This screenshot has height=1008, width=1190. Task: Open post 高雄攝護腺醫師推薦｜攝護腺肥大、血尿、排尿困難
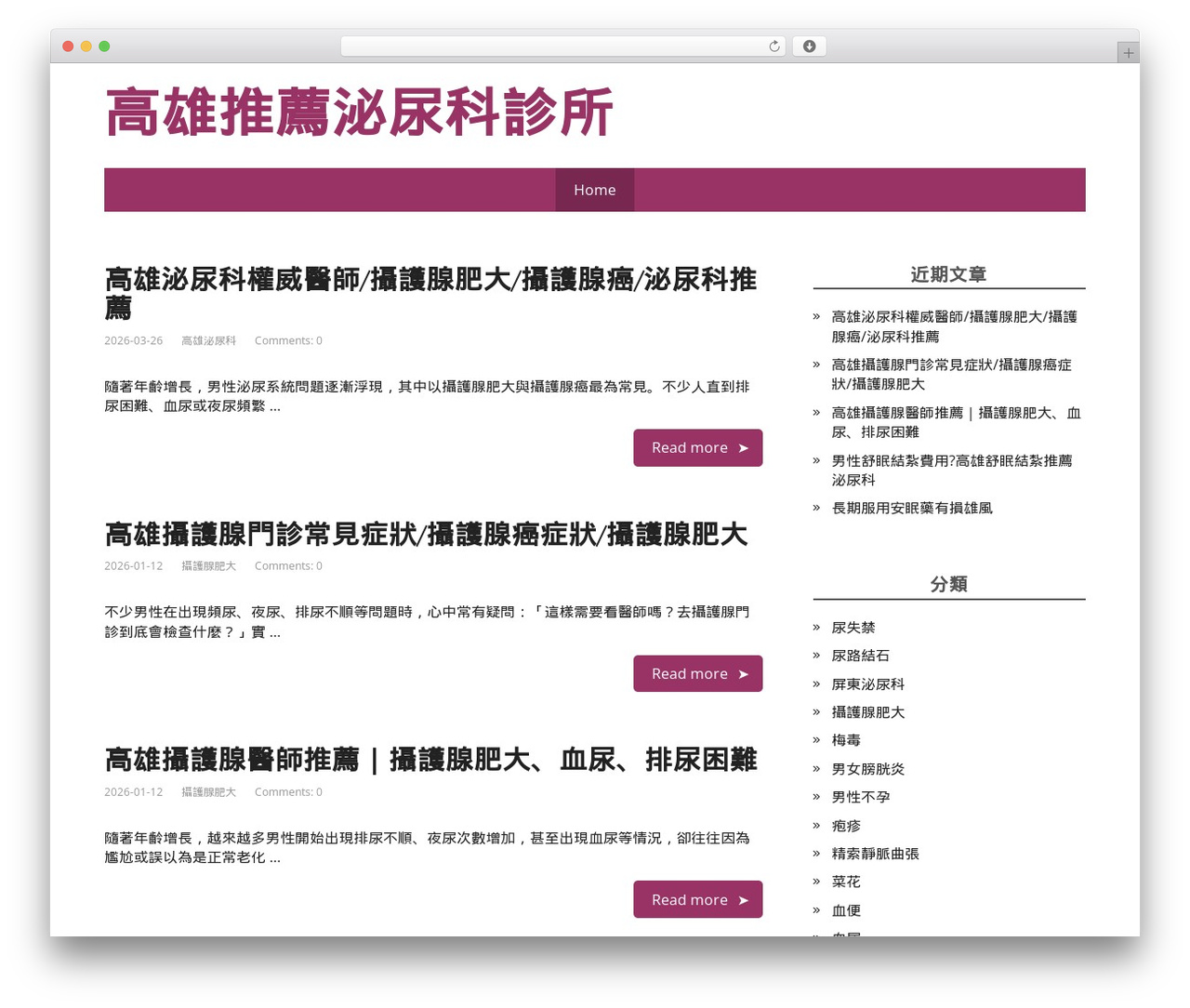[430, 760]
